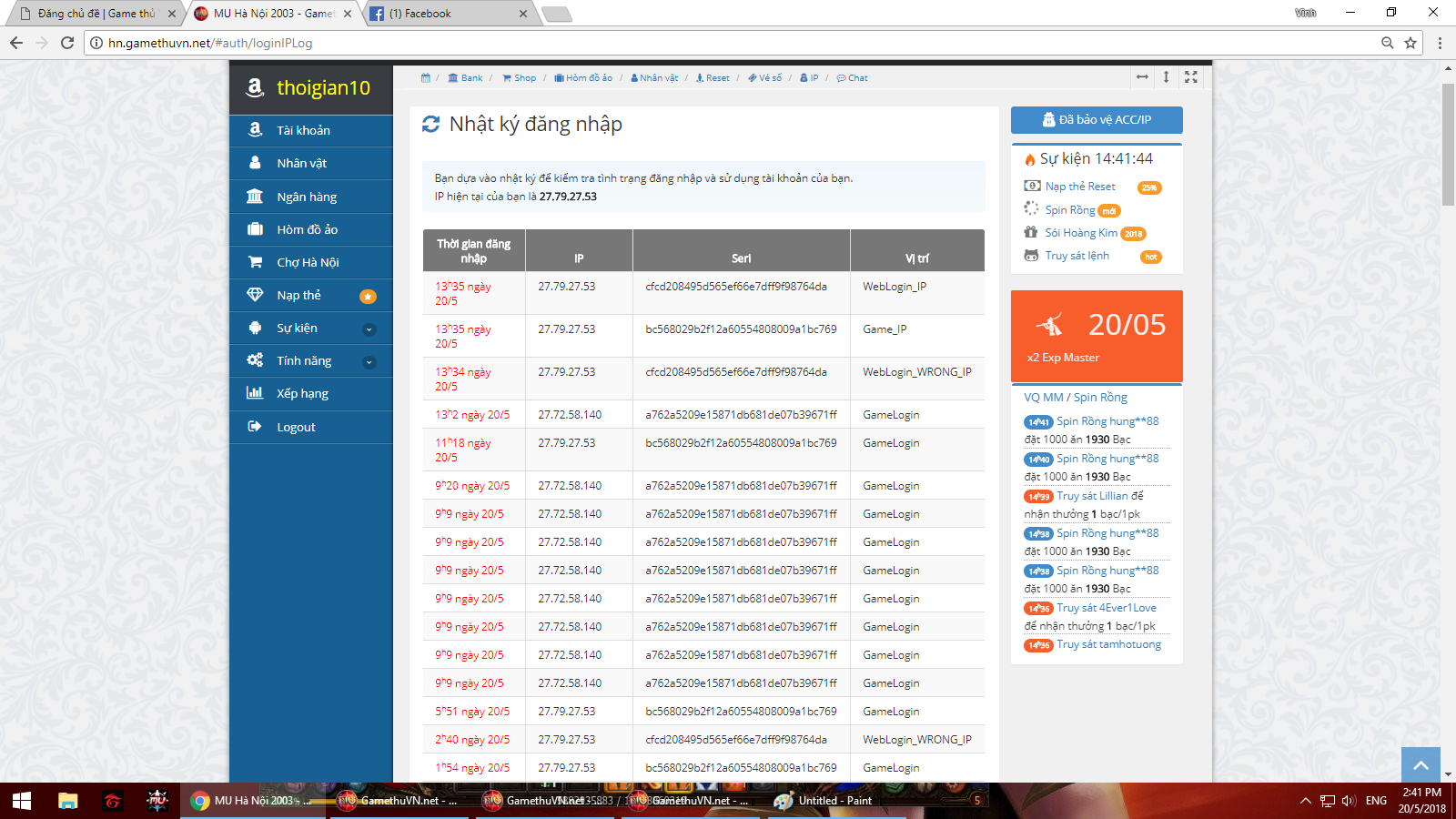Expand the Tính năng sidebar submenu

click(369, 361)
